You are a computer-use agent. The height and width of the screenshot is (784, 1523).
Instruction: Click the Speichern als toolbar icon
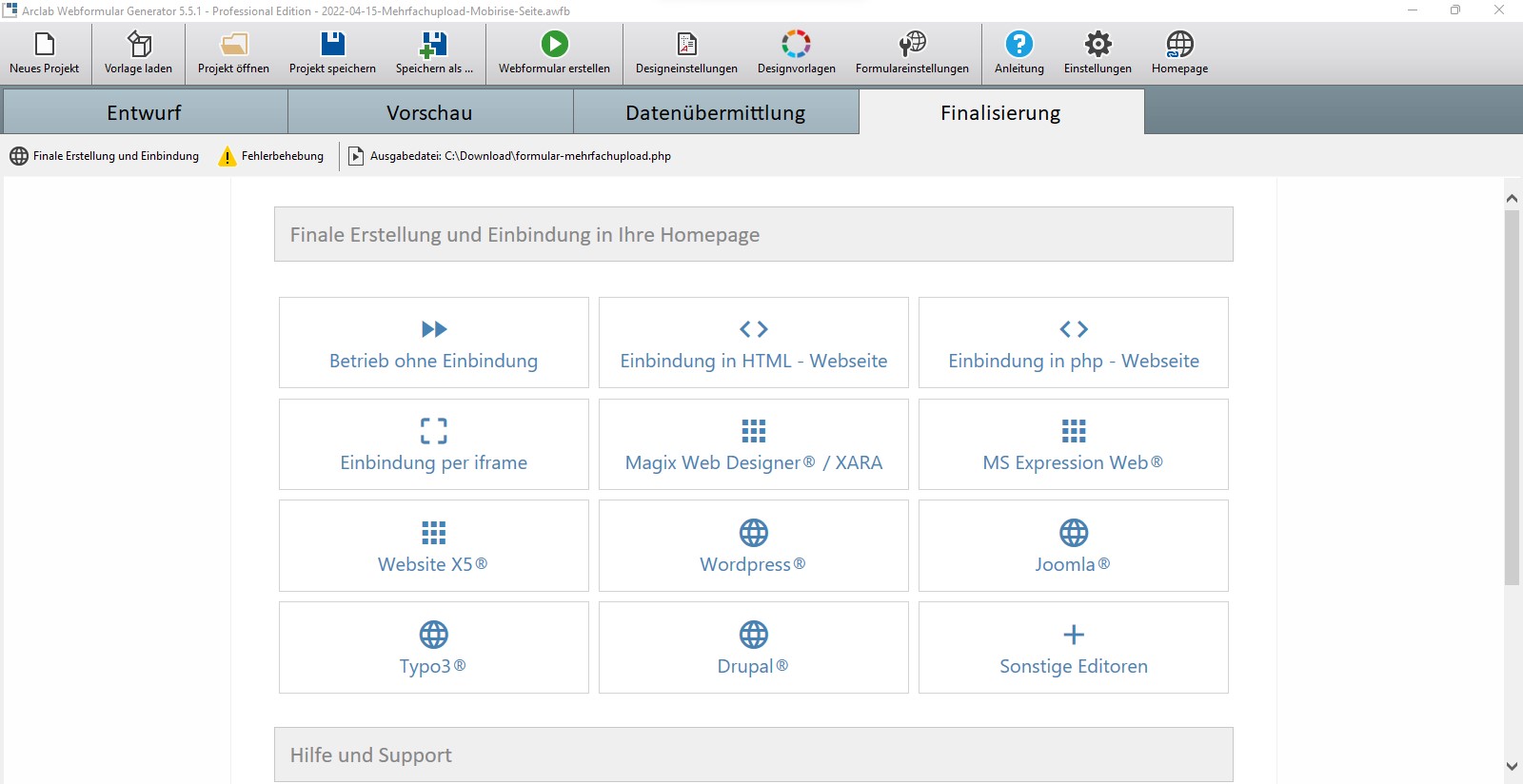[x=434, y=45]
